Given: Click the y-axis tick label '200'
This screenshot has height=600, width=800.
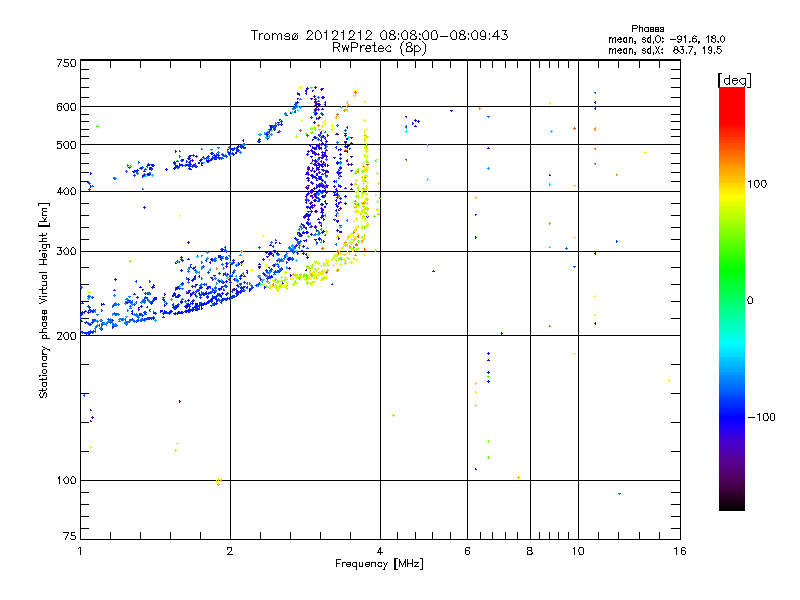Looking at the screenshot, I should point(66,336).
